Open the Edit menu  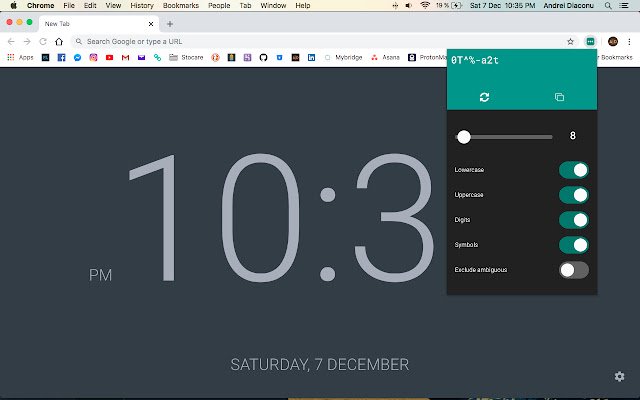[90, 6]
